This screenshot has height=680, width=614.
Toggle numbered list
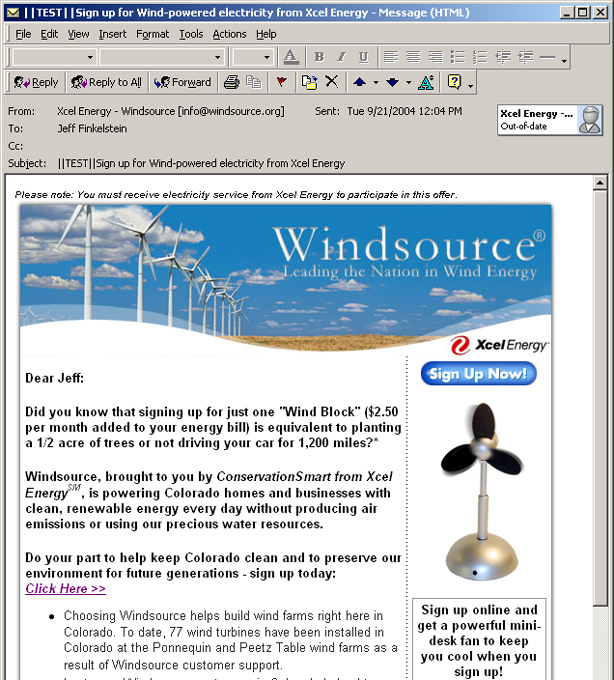[480, 57]
